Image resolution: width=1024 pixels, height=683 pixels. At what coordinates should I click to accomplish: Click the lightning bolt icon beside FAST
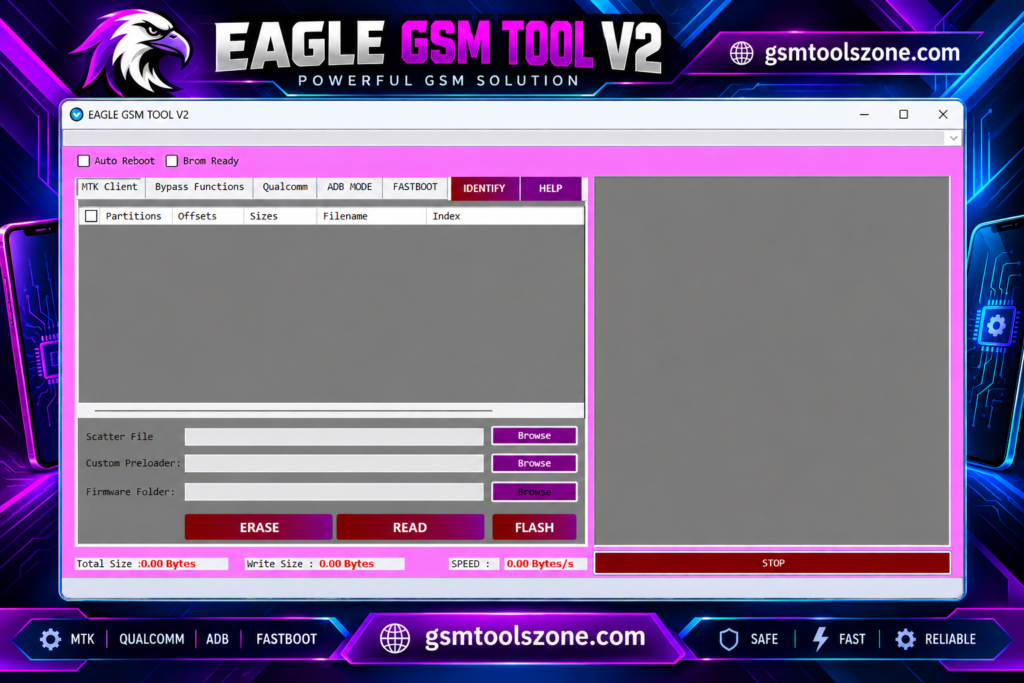820,639
